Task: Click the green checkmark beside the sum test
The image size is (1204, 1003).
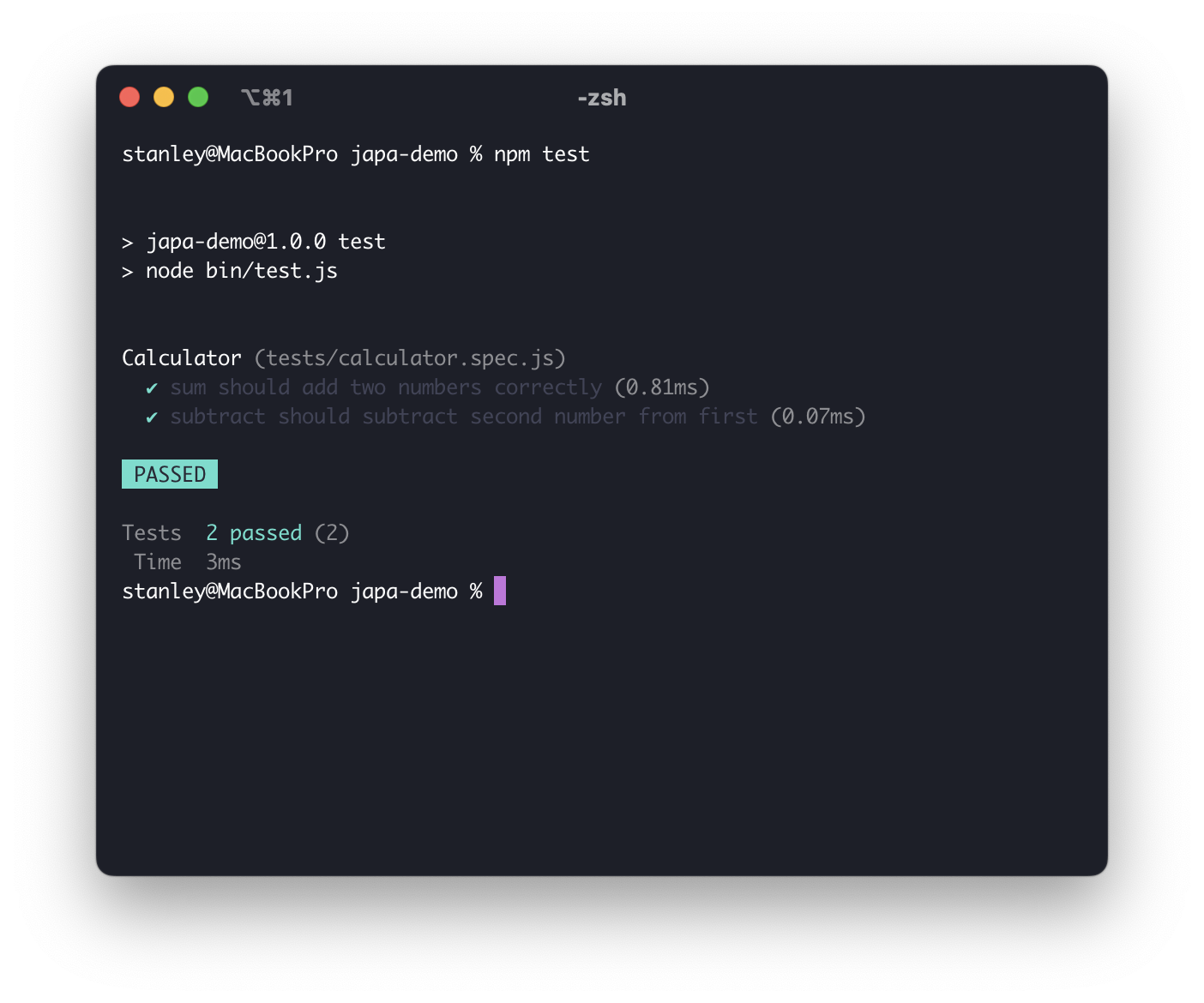Action: (152, 388)
